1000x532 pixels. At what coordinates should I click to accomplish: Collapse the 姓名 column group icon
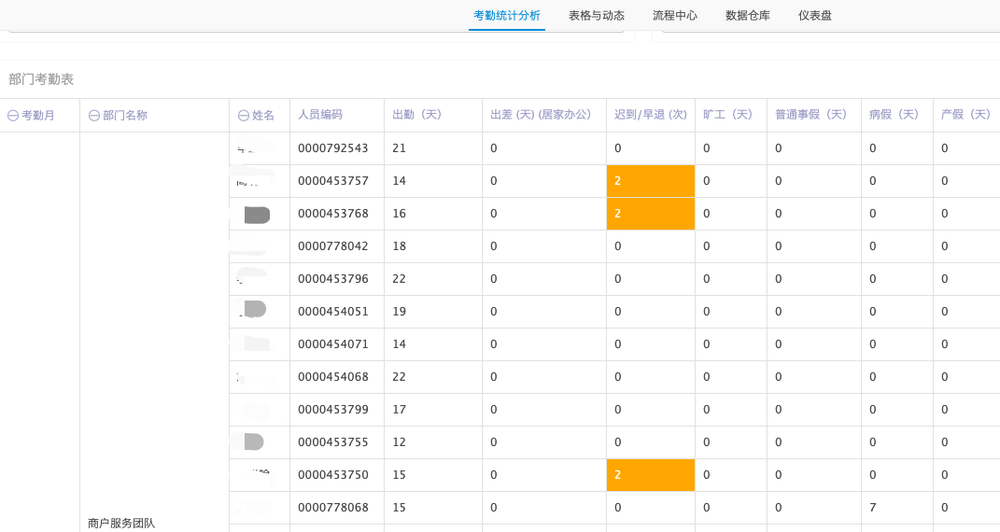click(243, 116)
